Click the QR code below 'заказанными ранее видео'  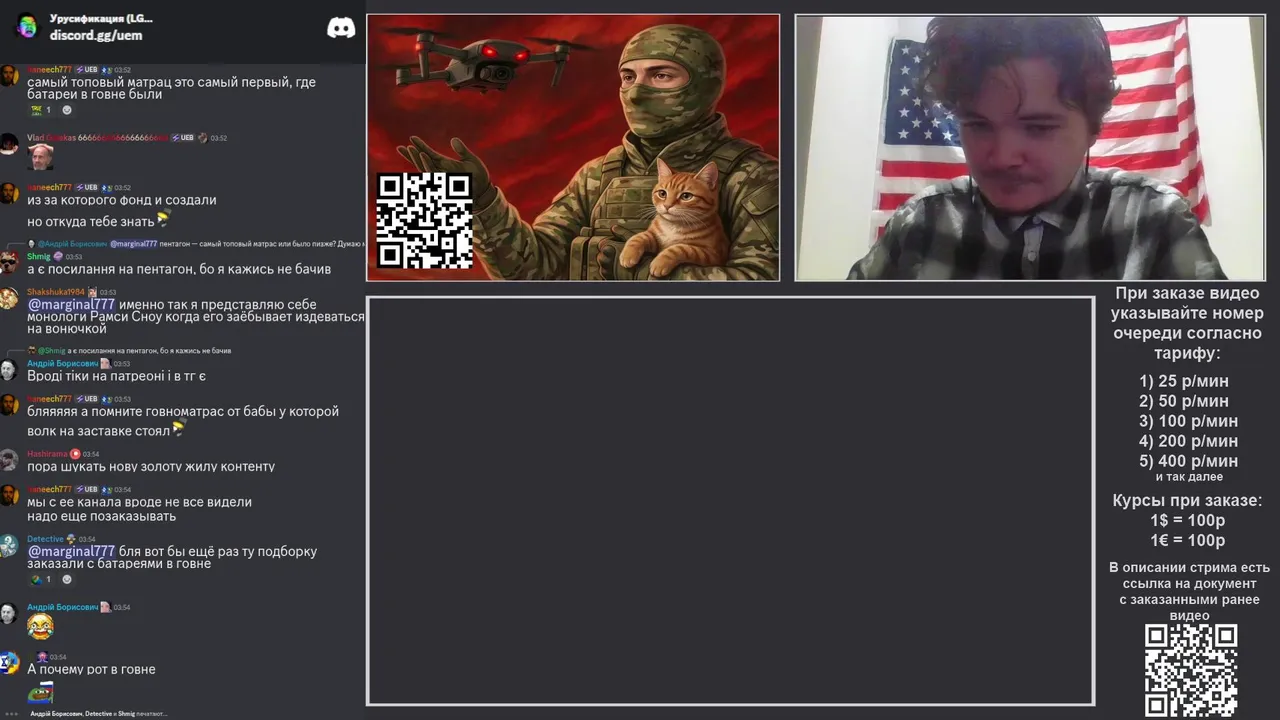(1190, 671)
